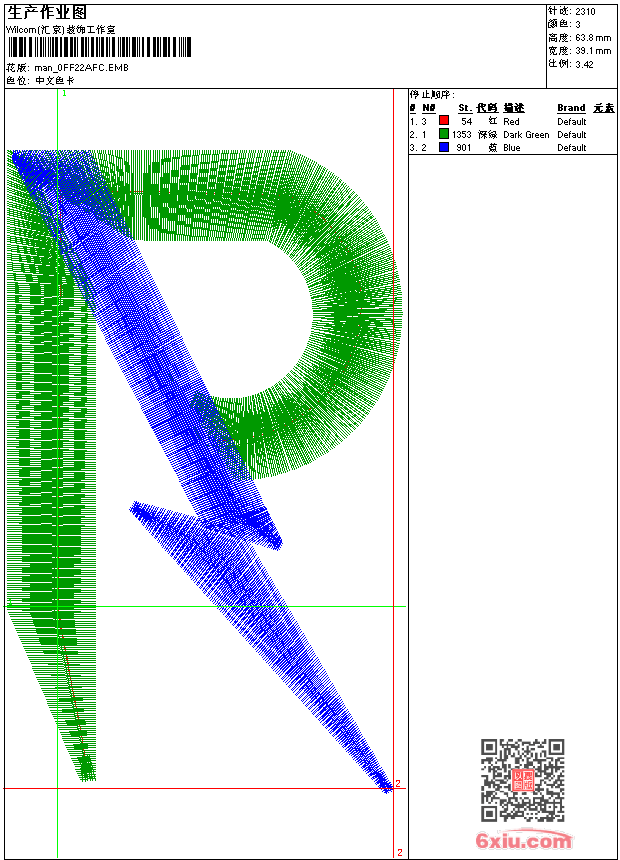Click the blue color swatch in list
This screenshot has width=620, height=860.
click(444, 147)
